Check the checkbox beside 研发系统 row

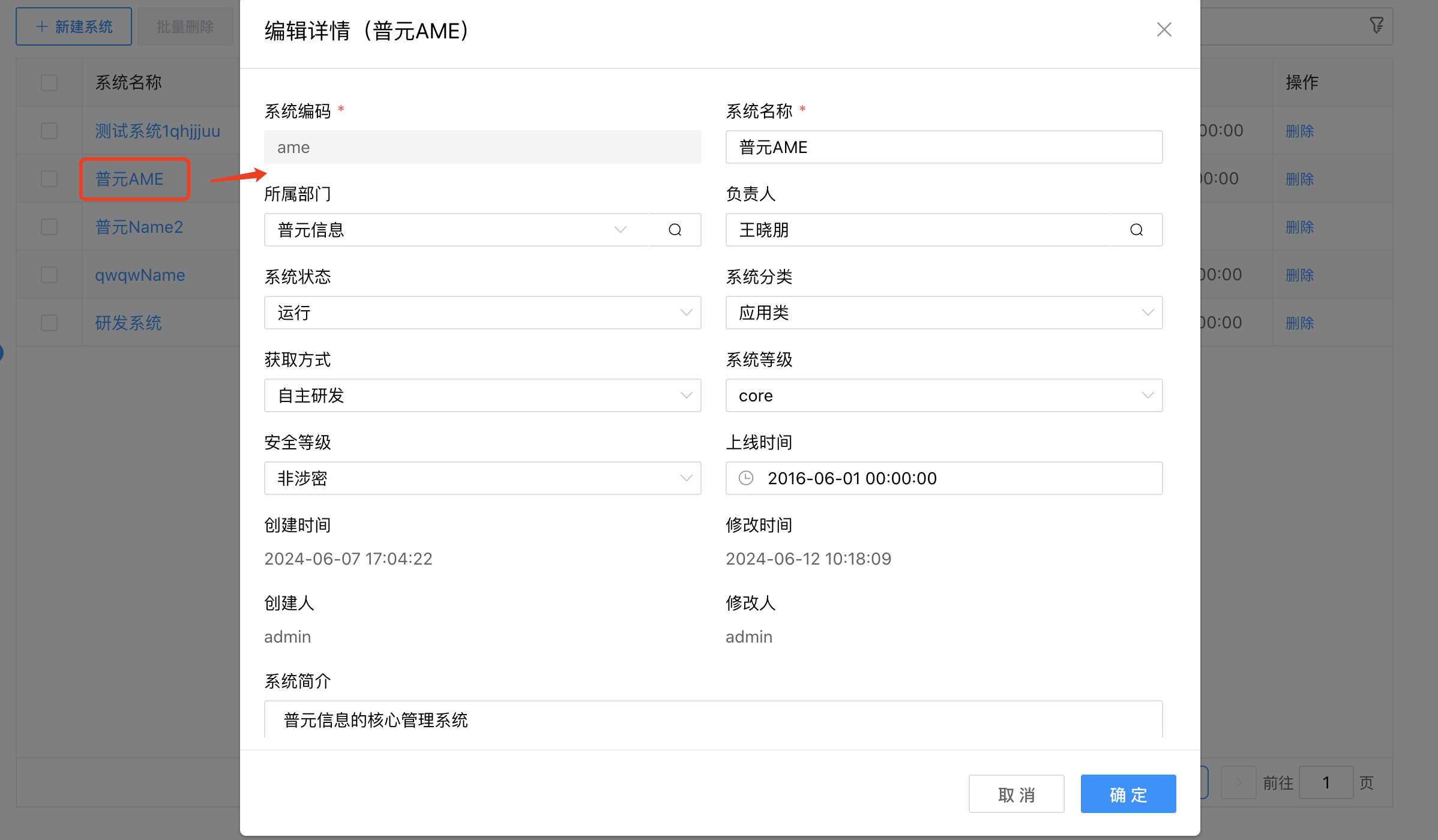49,322
